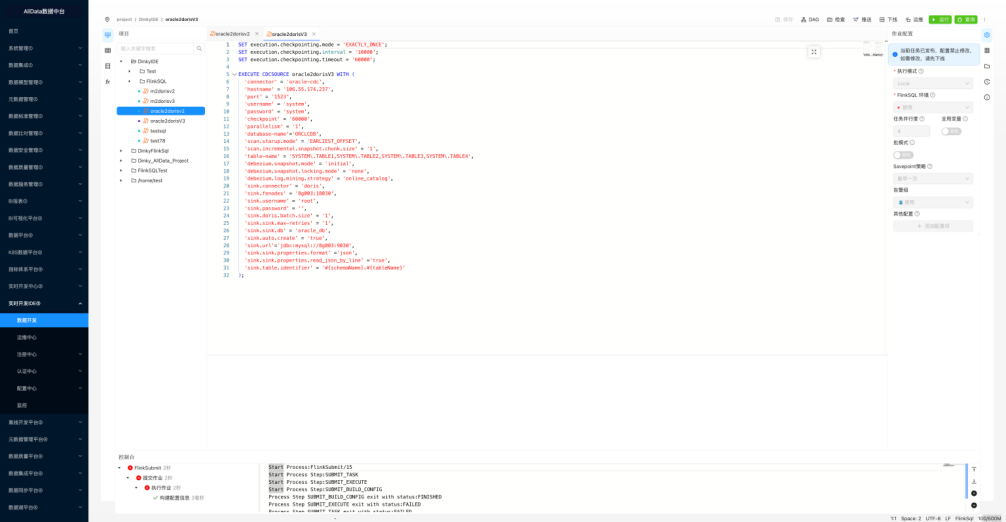This screenshot has height=522, width=1006.
Task: Expand the Dinky_AllData_Project folder arrow
Action: 121,160
